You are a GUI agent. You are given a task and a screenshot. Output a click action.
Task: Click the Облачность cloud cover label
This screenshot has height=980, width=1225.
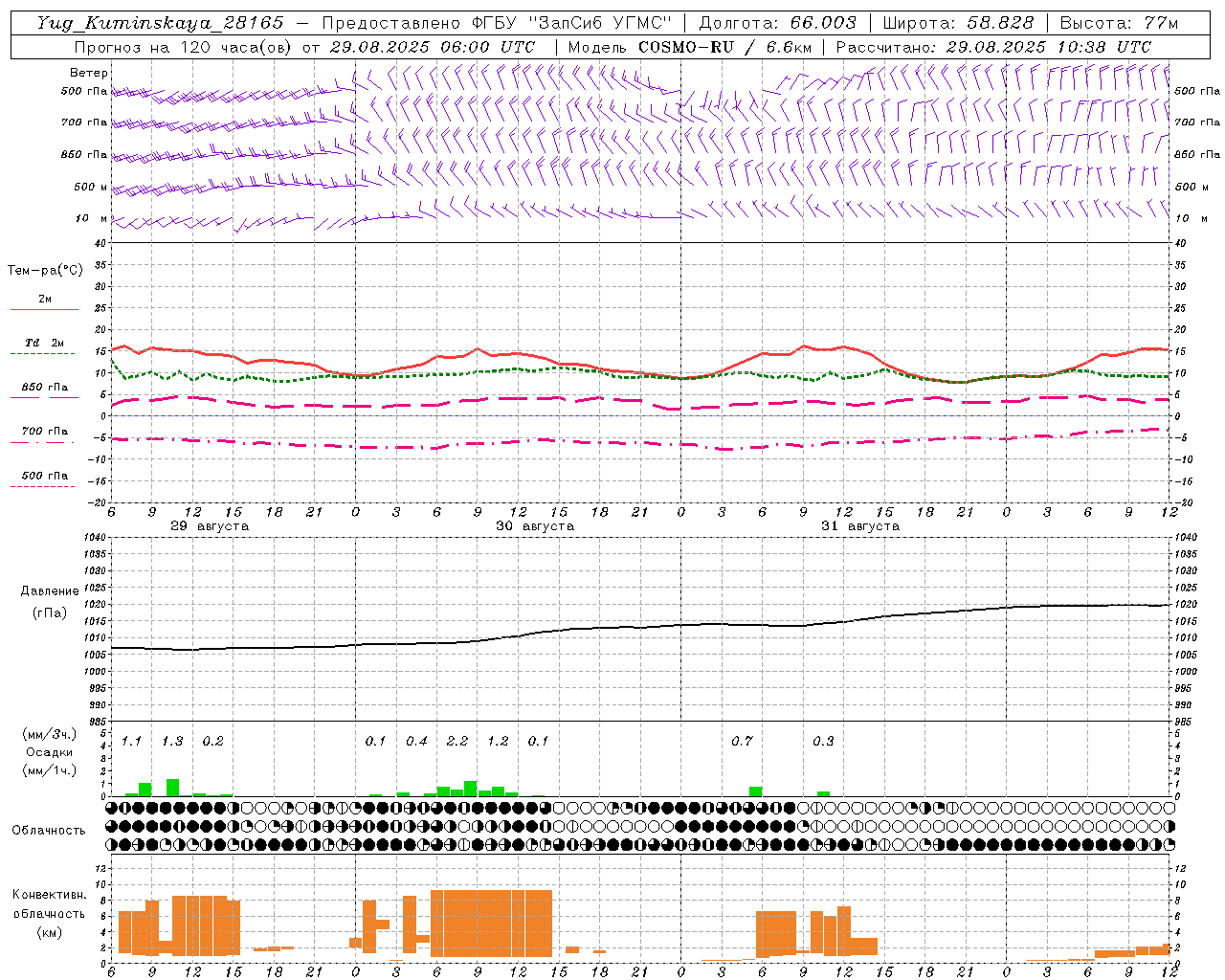pos(49,830)
